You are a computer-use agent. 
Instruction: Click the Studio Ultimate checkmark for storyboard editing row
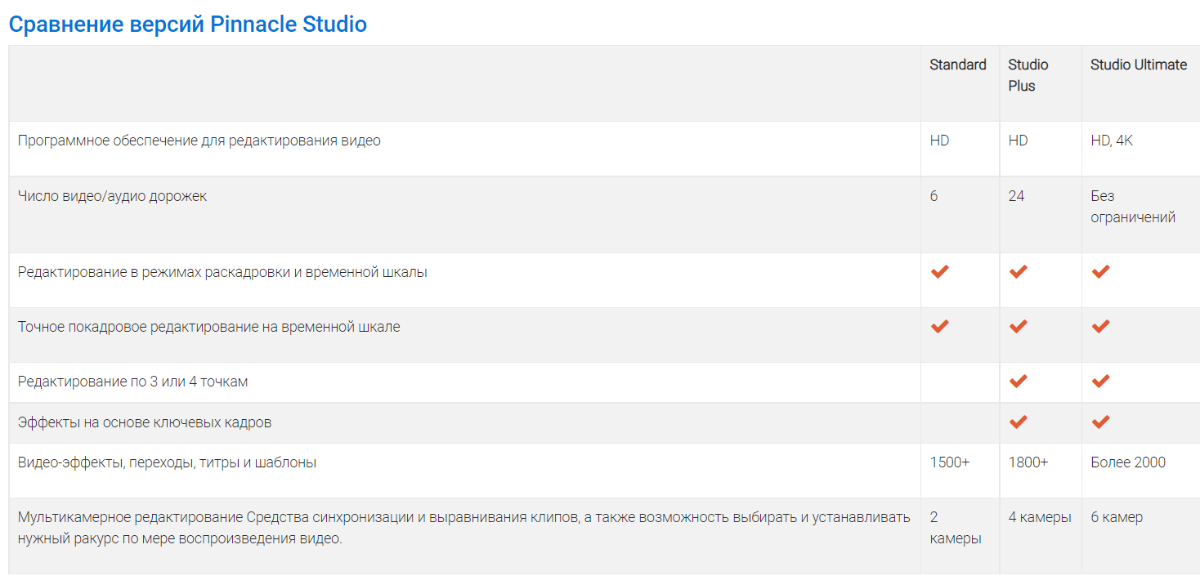tap(1100, 271)
